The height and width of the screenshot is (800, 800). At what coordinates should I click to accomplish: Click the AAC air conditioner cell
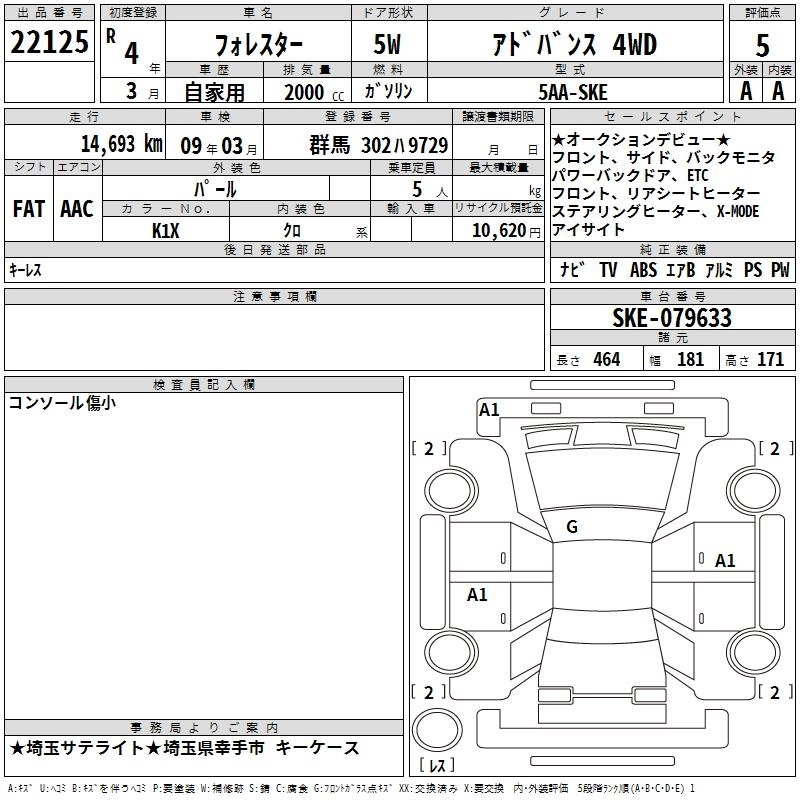(x=77, y=209)
